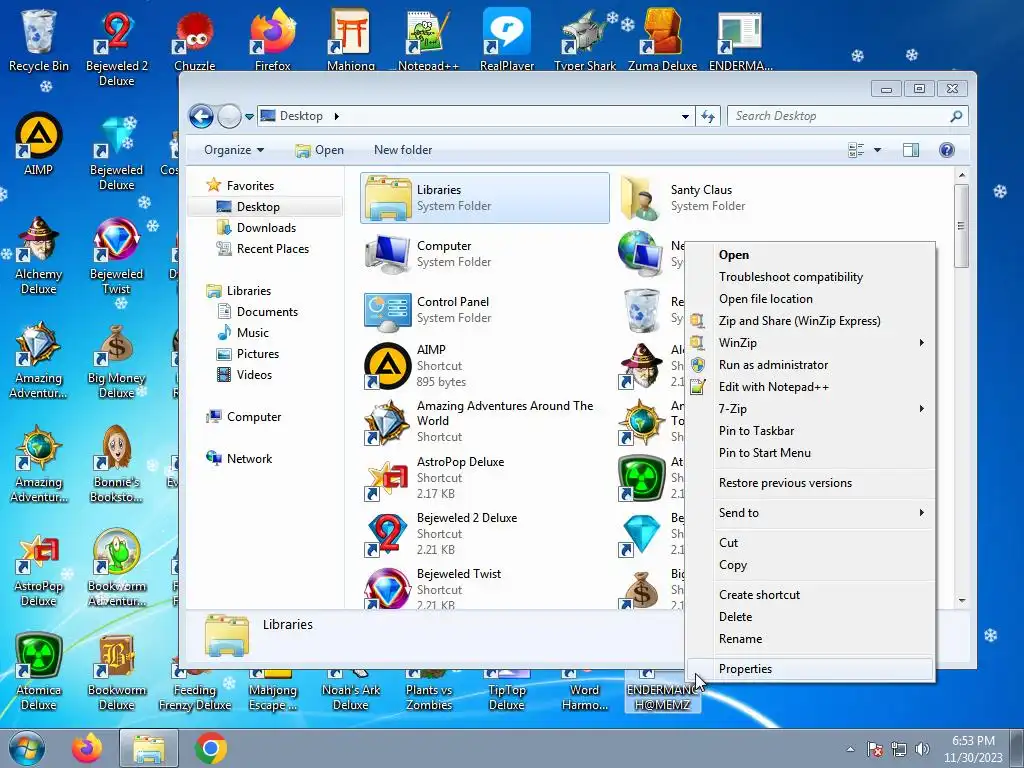Image resolution: width=1024 pixels, height=768 pixels.
Task: Open the Organize dropdown menu
Action: (x=234, y=150)
